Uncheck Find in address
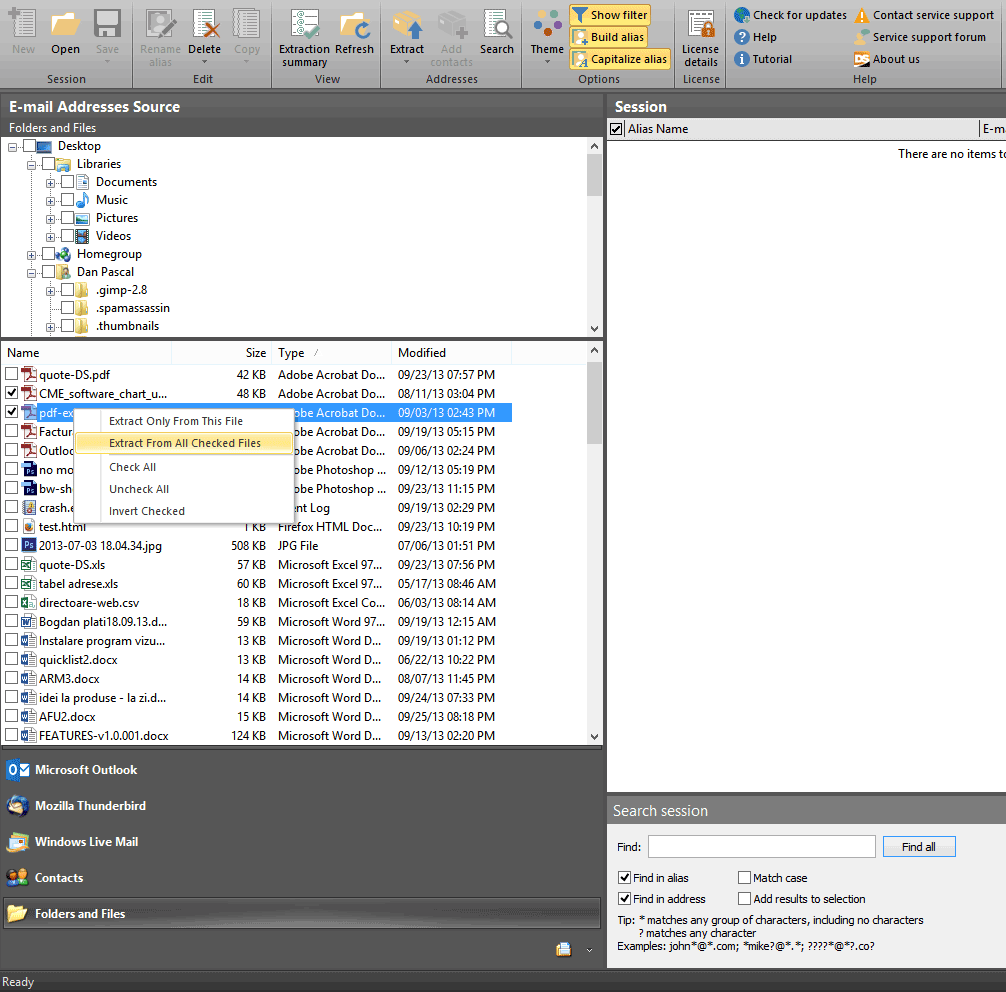Image resolution: width=1006 pixels, height=992 pixels. (x=624, y=898)
